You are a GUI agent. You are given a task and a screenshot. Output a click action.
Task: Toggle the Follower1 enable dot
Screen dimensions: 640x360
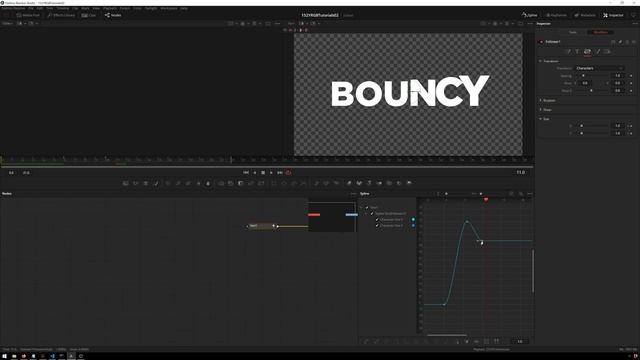[x=542, y=42]
